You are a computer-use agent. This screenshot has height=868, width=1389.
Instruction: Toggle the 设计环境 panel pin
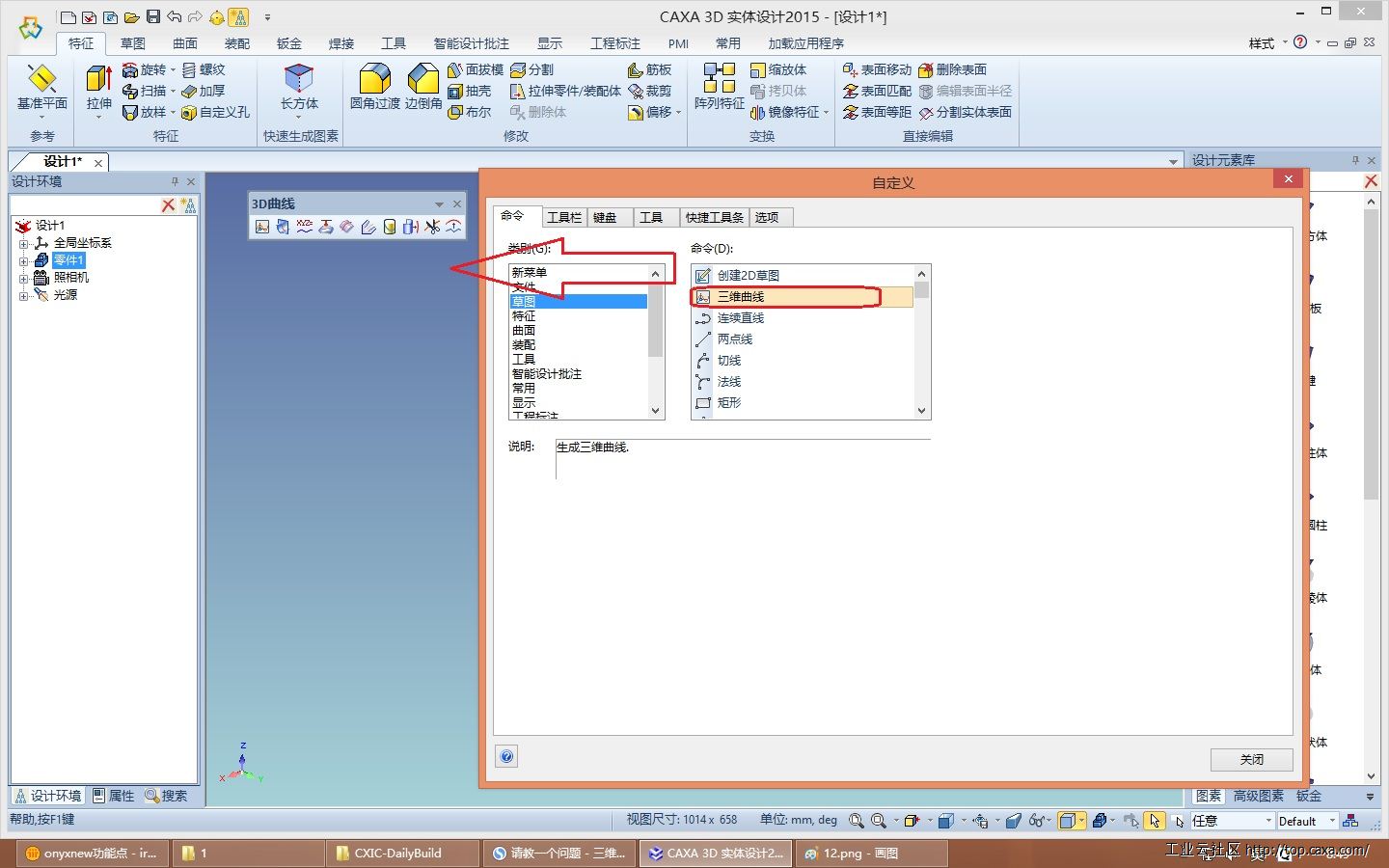175,181
